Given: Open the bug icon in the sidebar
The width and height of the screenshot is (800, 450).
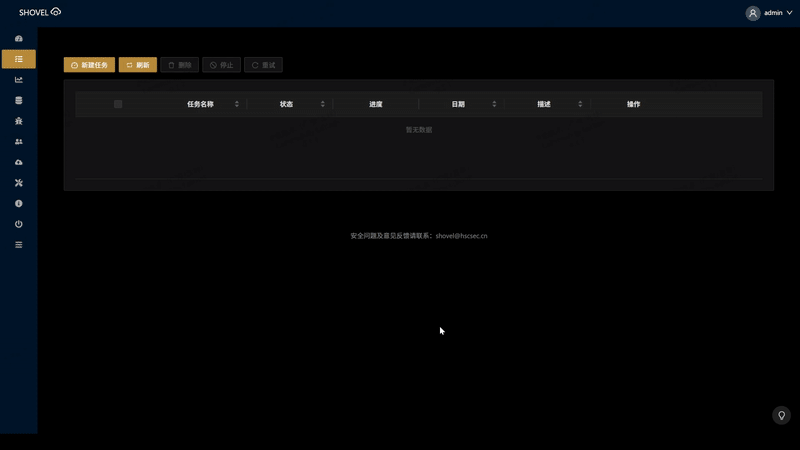Looking at the screenshot, I should 19,121.
